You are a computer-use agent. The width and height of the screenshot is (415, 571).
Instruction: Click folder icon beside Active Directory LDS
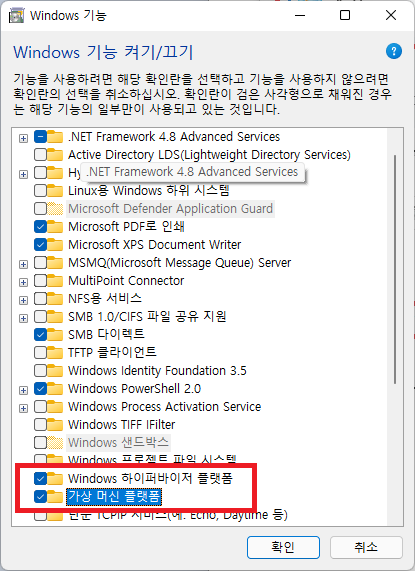click(55, 155)
